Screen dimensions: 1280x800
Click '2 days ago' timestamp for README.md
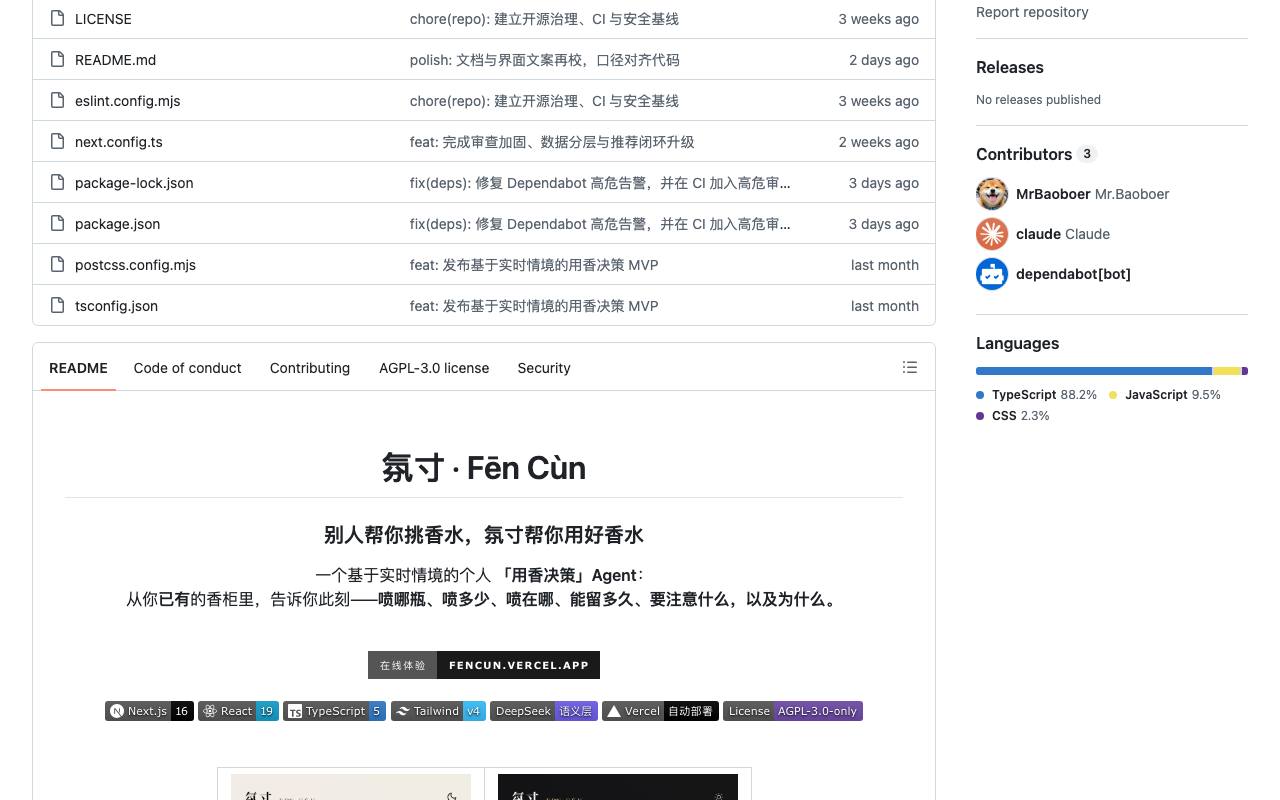[x=884, y=60]
